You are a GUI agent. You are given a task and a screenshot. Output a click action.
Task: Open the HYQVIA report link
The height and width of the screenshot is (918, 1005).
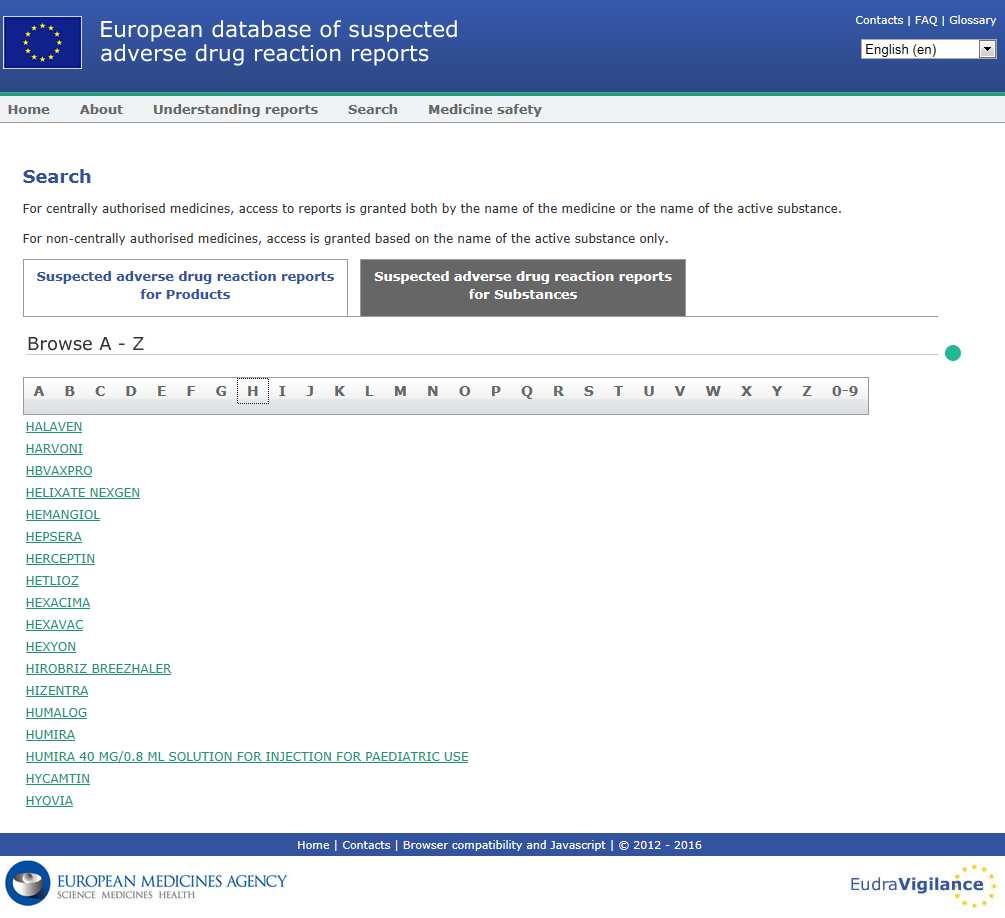[49, 801]
